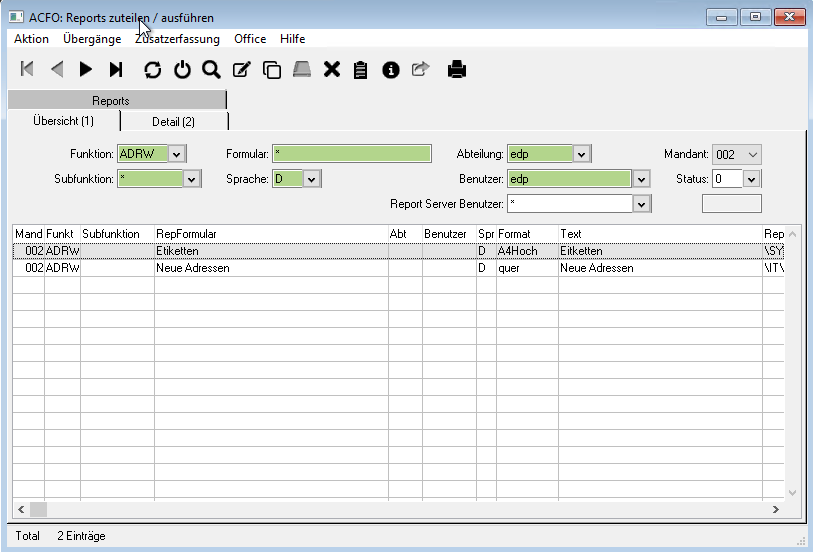Viewport: 813px width, 552px height.
Task: Open the Mandant dropdown showing 002
Action: [752, 154]
